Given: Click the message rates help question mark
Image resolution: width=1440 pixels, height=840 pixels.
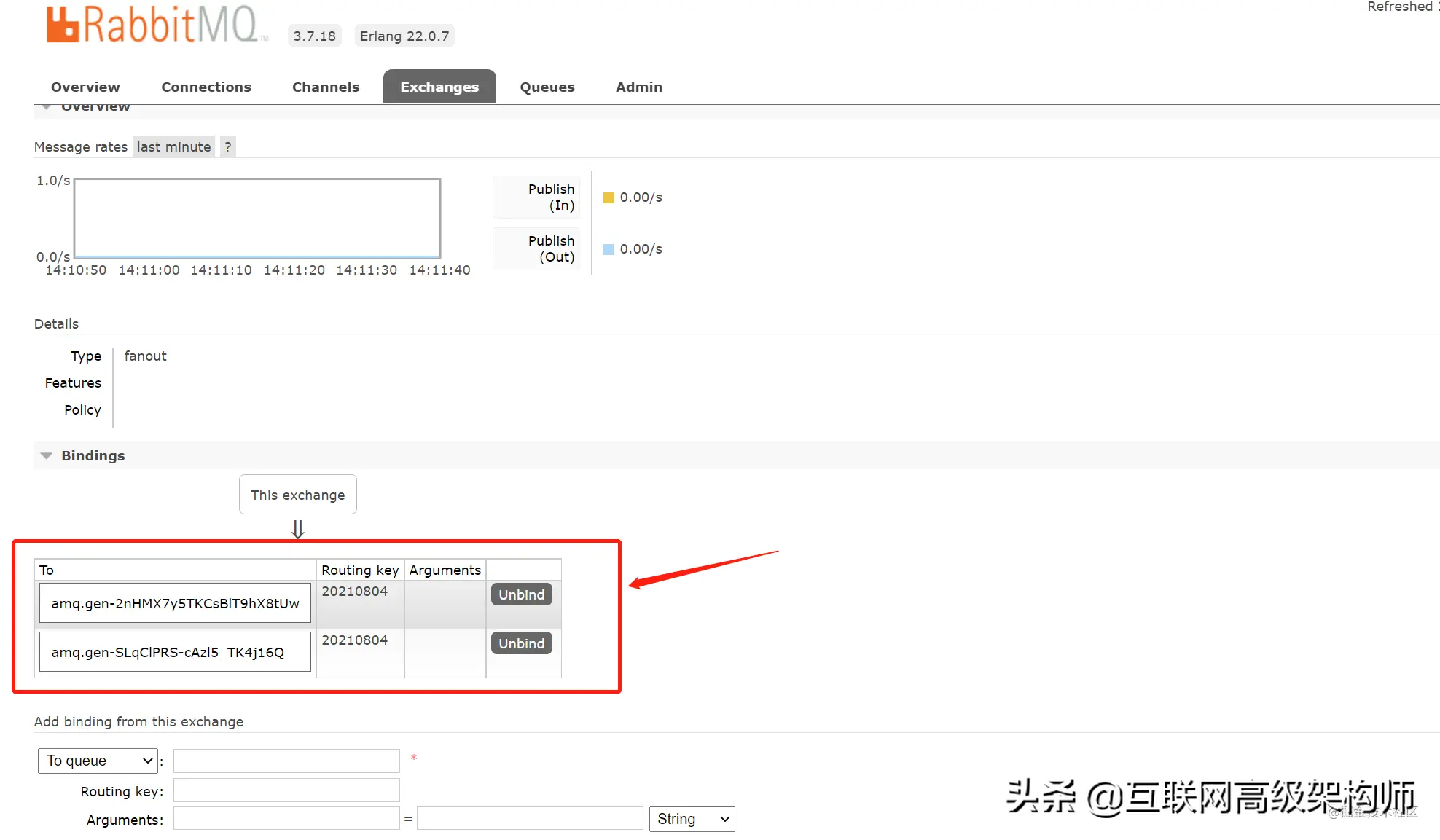Looking at the screenshot, I should click(228, 146).
